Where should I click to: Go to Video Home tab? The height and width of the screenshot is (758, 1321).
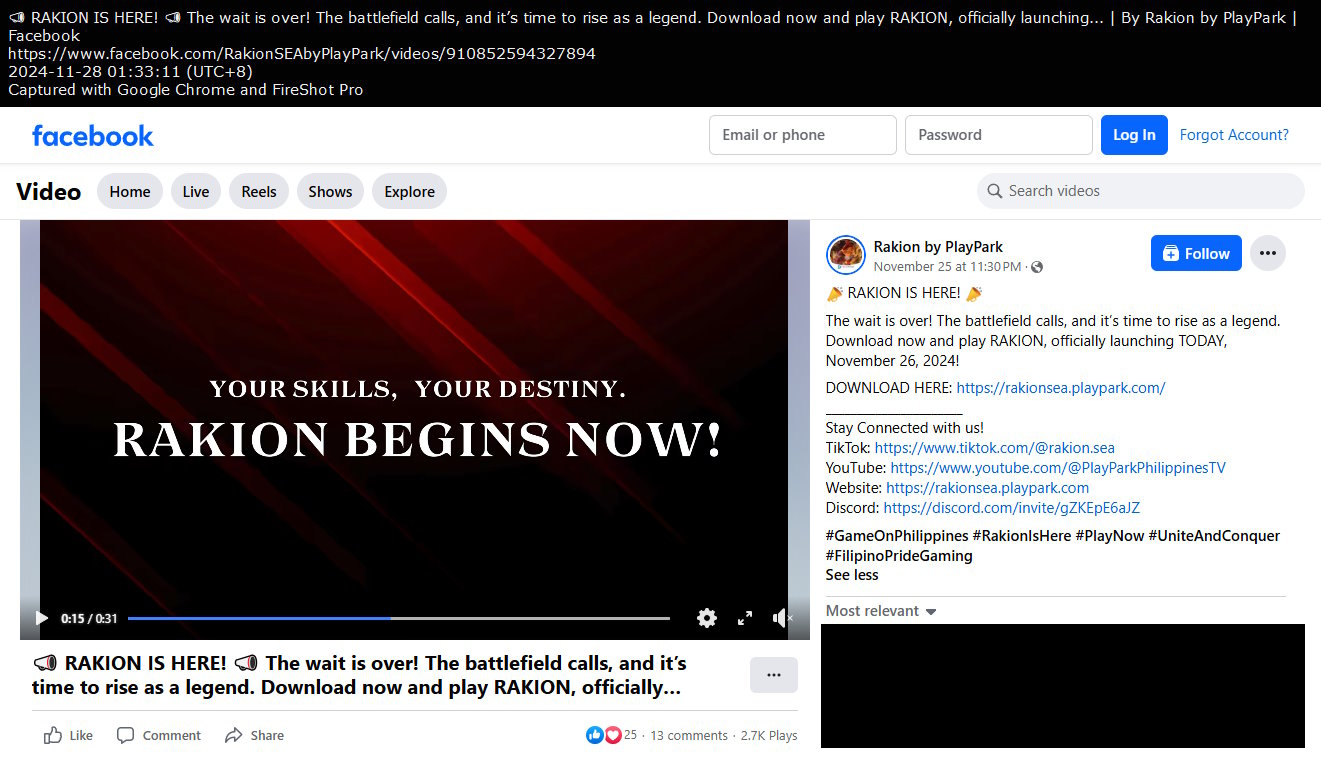click(x=130, y=191)
